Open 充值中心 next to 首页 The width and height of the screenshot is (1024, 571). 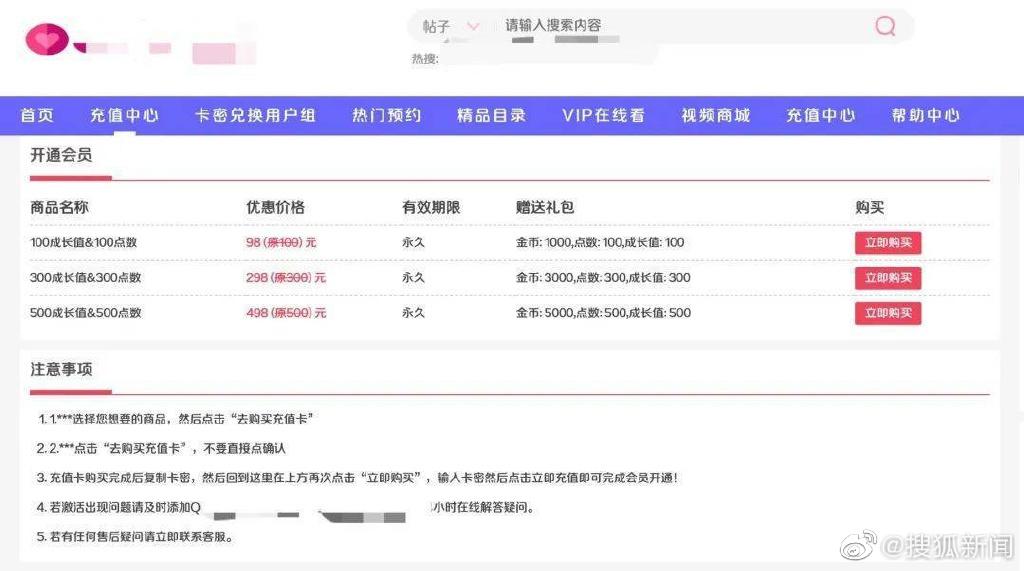point(124,115)
